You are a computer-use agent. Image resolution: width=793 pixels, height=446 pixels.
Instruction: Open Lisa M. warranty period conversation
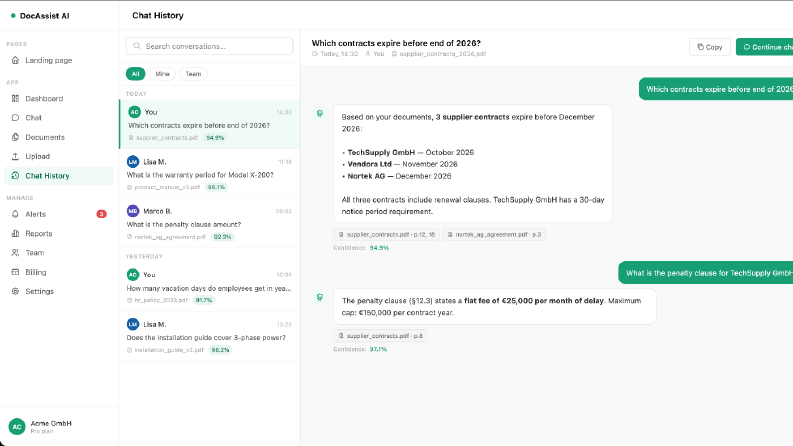209,174
